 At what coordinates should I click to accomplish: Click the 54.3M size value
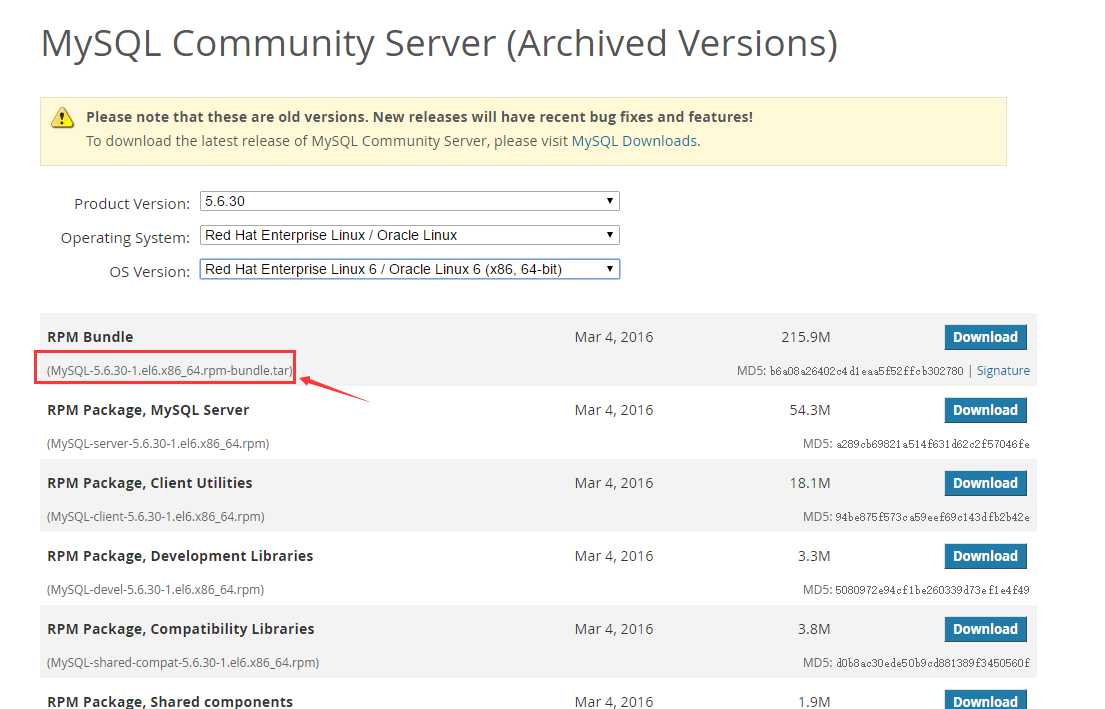pos(810,410)
